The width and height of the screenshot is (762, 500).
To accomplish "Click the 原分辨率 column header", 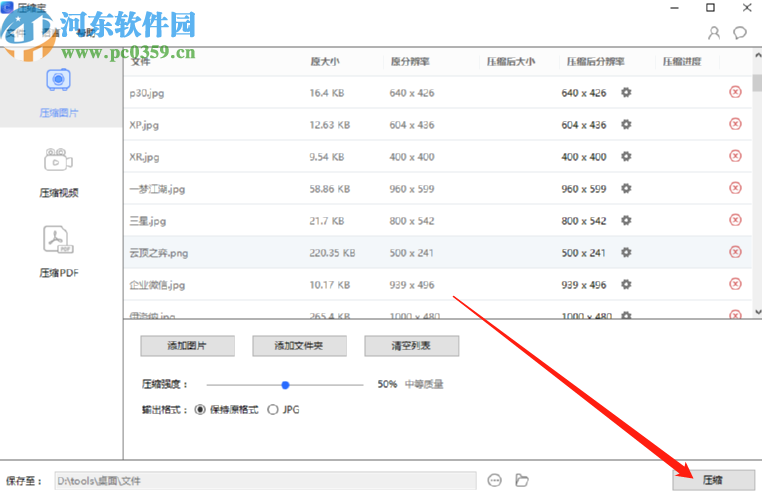I will click(x=410, y=62).
